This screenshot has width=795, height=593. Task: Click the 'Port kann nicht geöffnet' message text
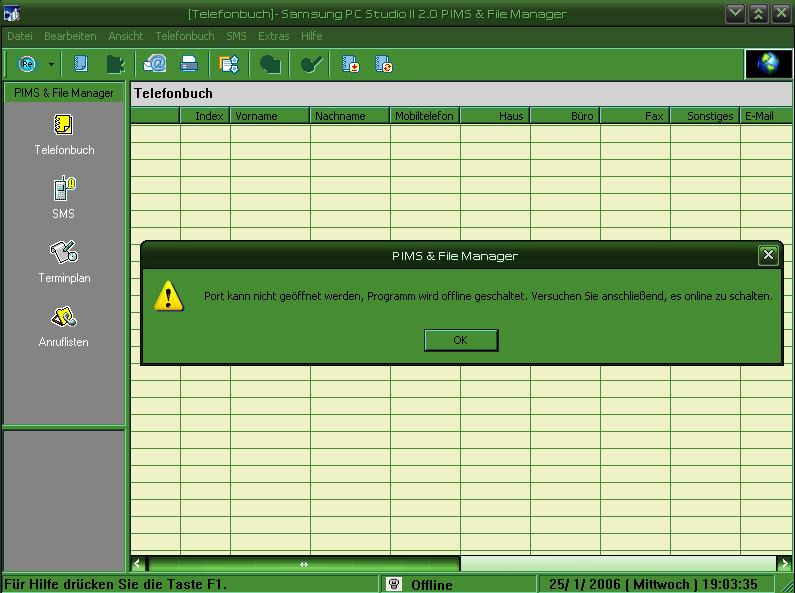point(488,296)
